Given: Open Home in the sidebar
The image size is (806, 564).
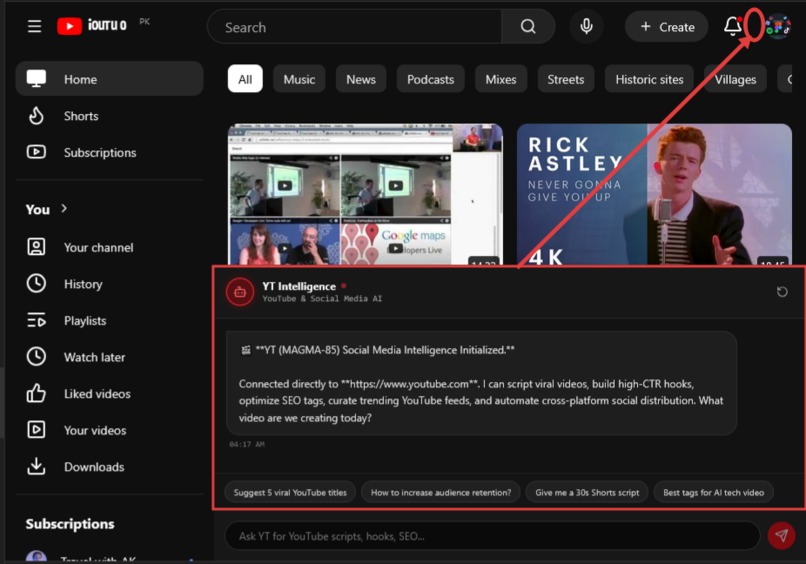Looking at the screenshot, I should coord(109,79).
